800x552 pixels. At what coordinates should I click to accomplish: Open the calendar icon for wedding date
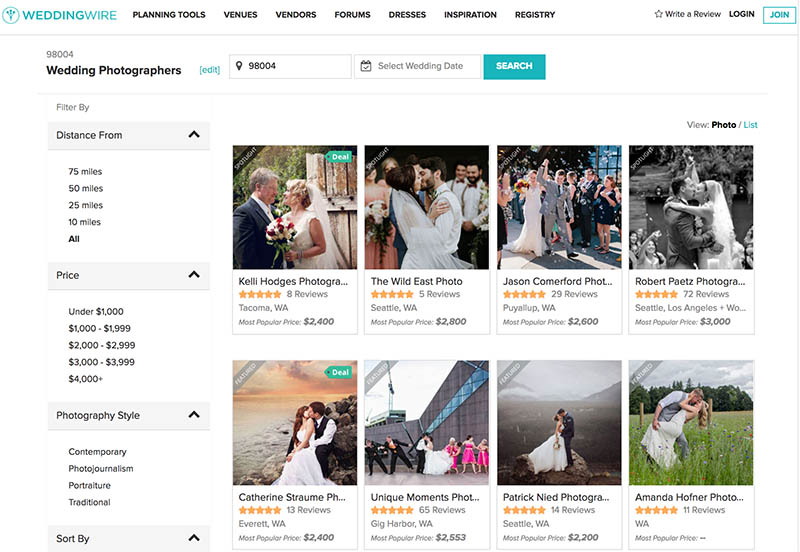click(366, 66)
